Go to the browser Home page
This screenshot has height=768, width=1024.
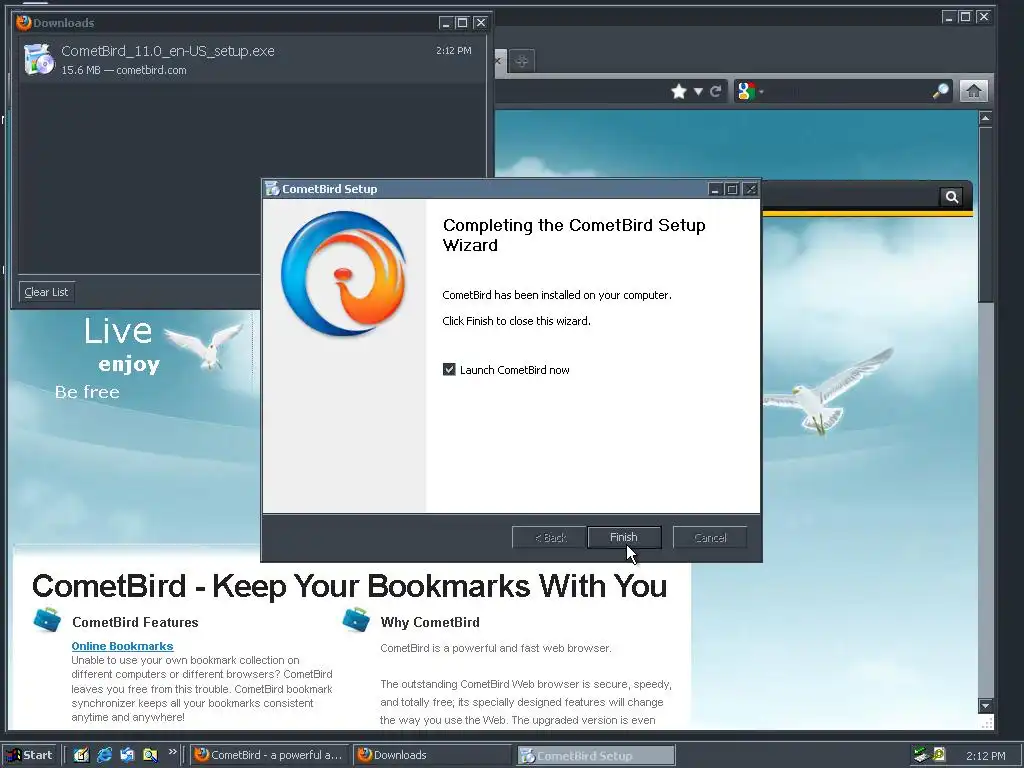(973, 91)
